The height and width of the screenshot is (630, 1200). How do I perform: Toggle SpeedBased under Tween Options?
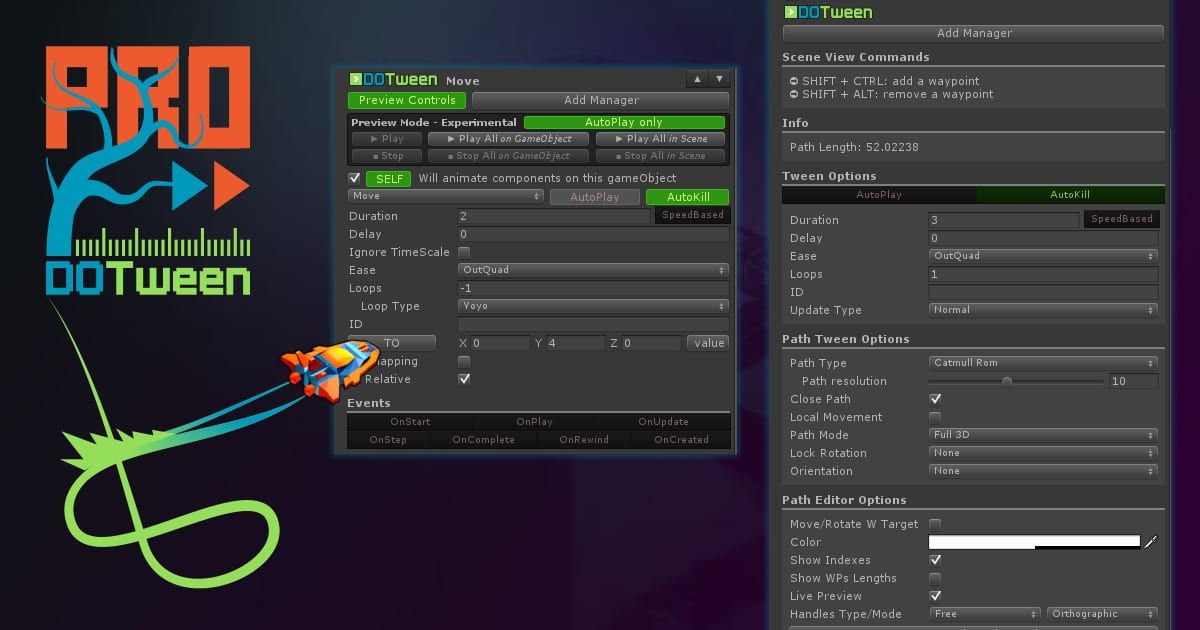[1121, 219]
